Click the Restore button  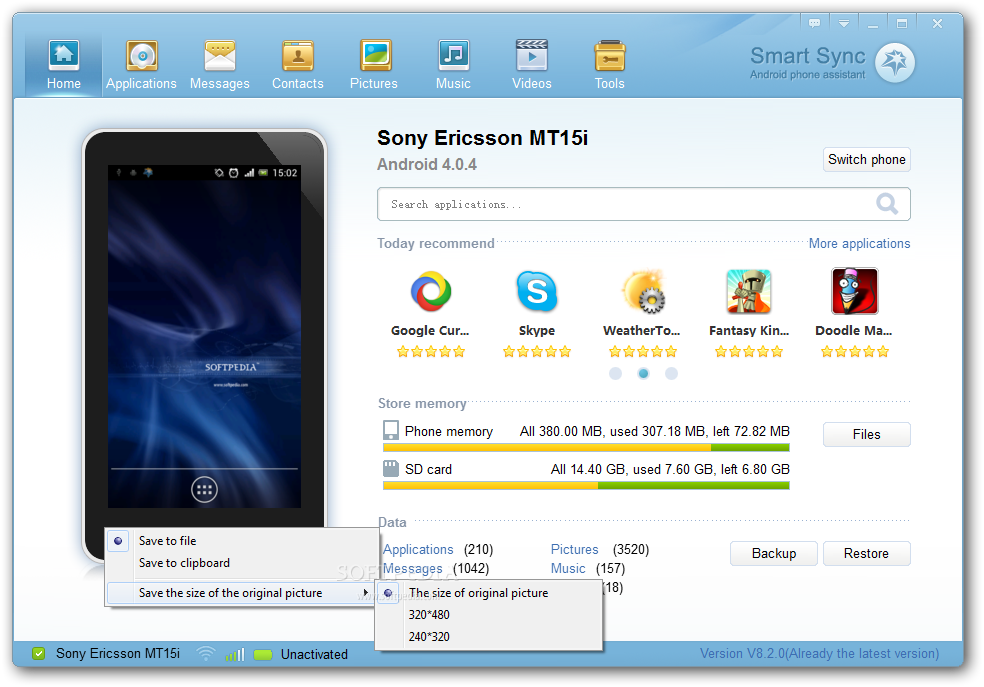tap(866, 553)
